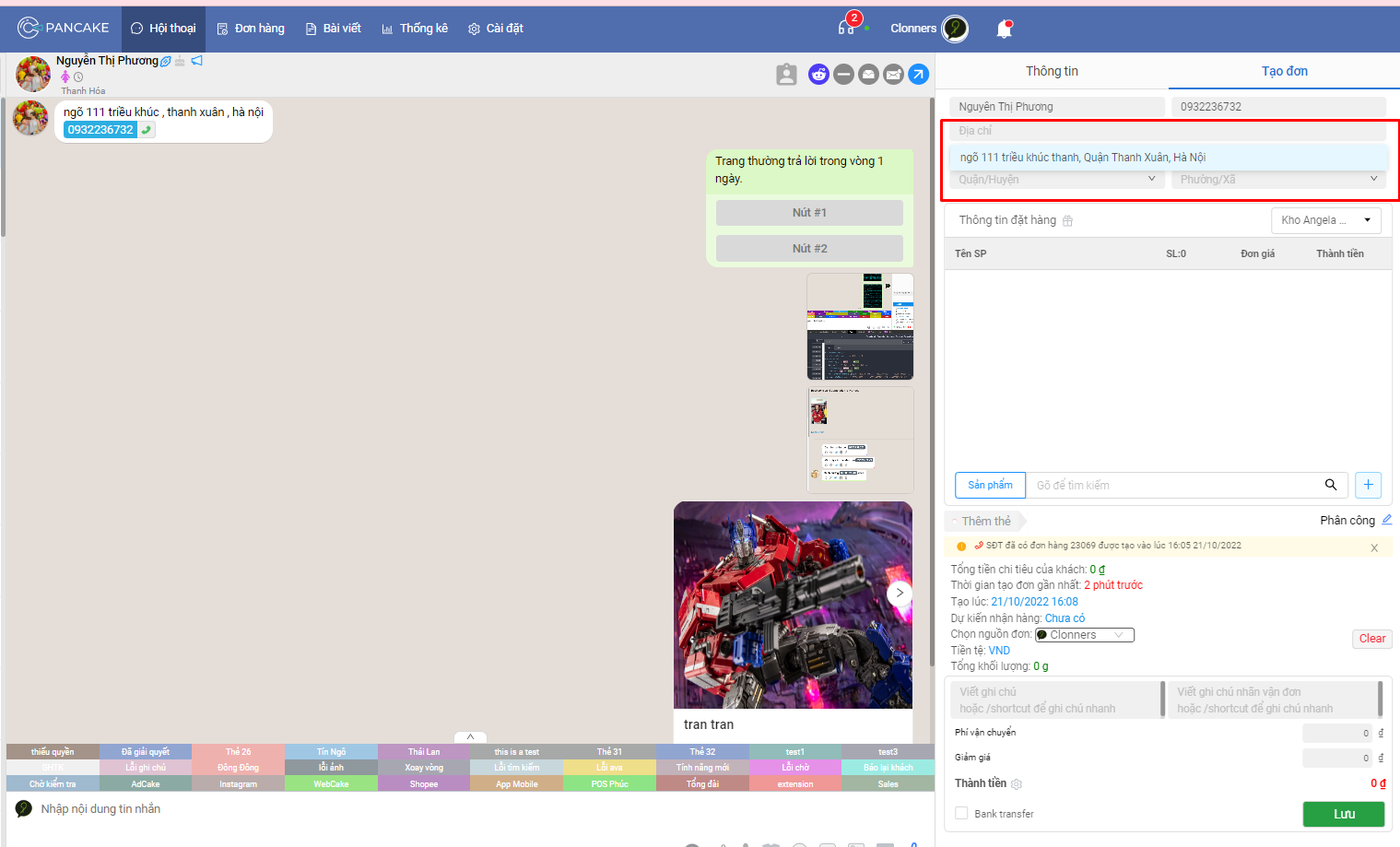Click the clock icon under customer name
This screenshot has width=1400, height=847.
coord(78,77)
